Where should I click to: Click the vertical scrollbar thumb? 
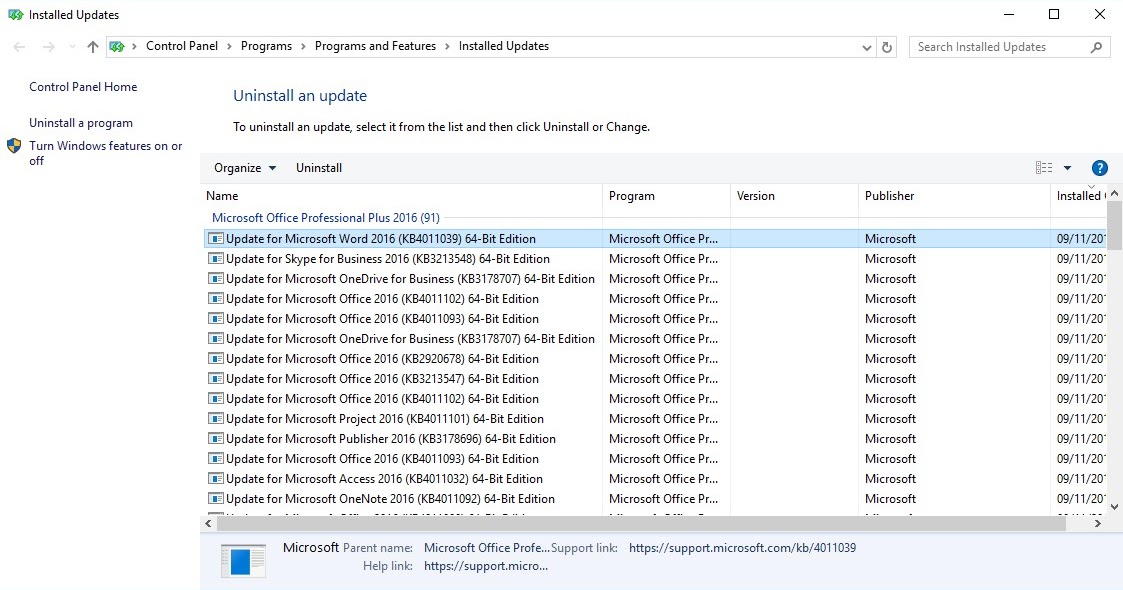[x=1114, y=226]
